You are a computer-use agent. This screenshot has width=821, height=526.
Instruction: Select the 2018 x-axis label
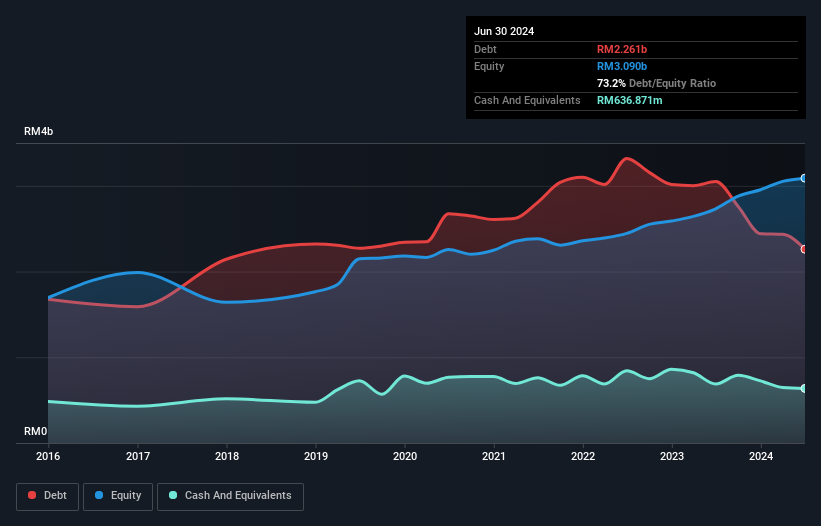point(227,456)
